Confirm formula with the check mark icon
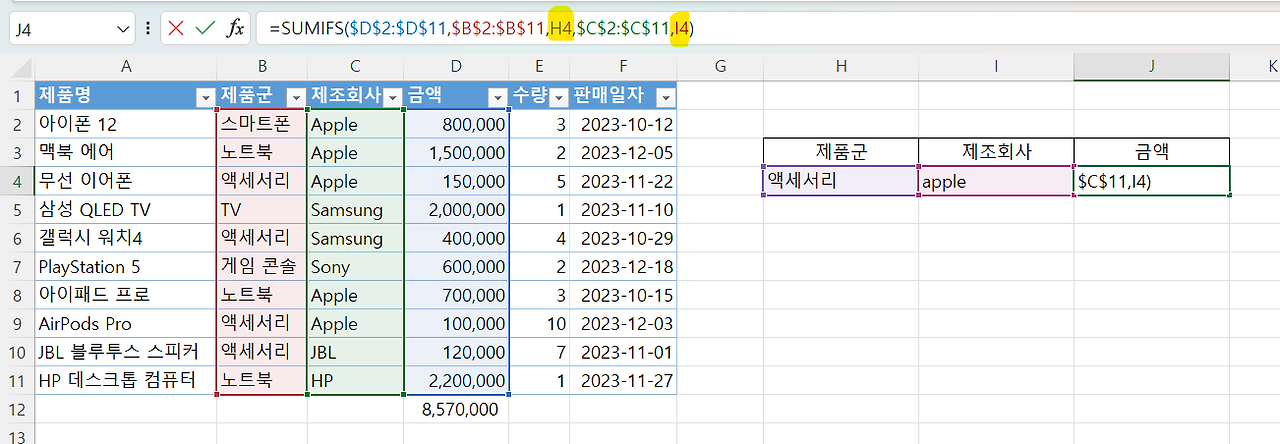The width and height of the screenshot is (1280, 444). tap(205, 29)
